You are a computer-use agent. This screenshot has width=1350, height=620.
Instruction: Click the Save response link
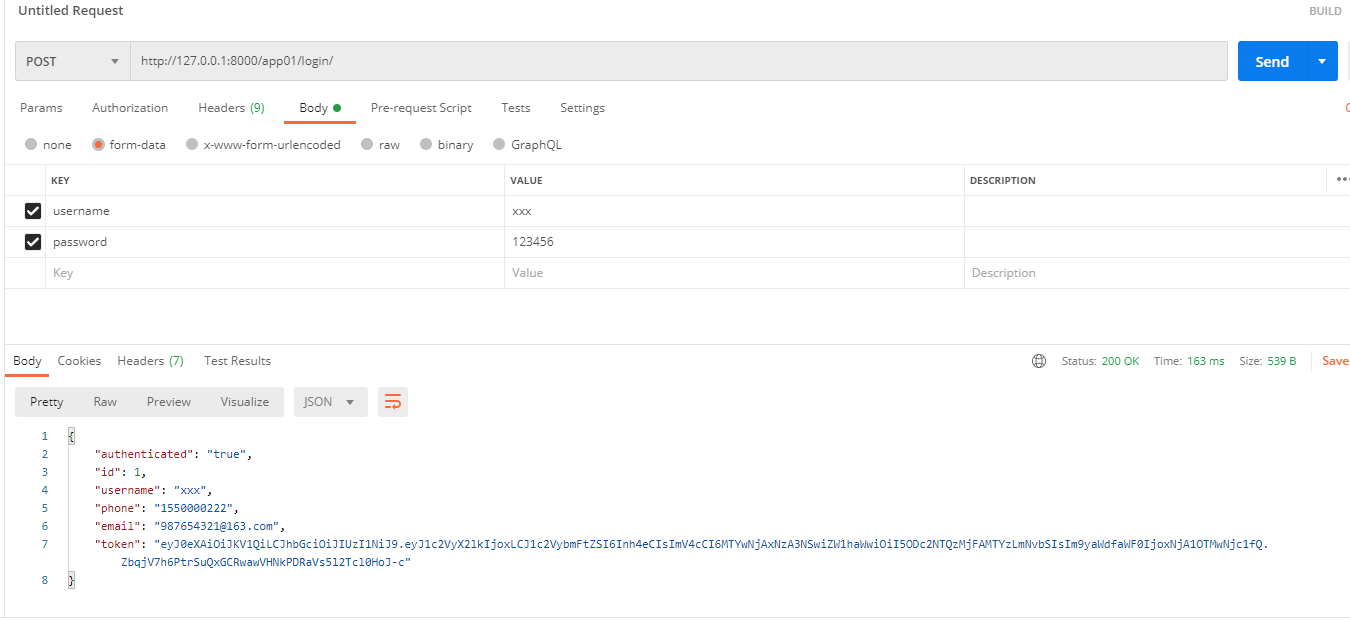[1335, 361]
